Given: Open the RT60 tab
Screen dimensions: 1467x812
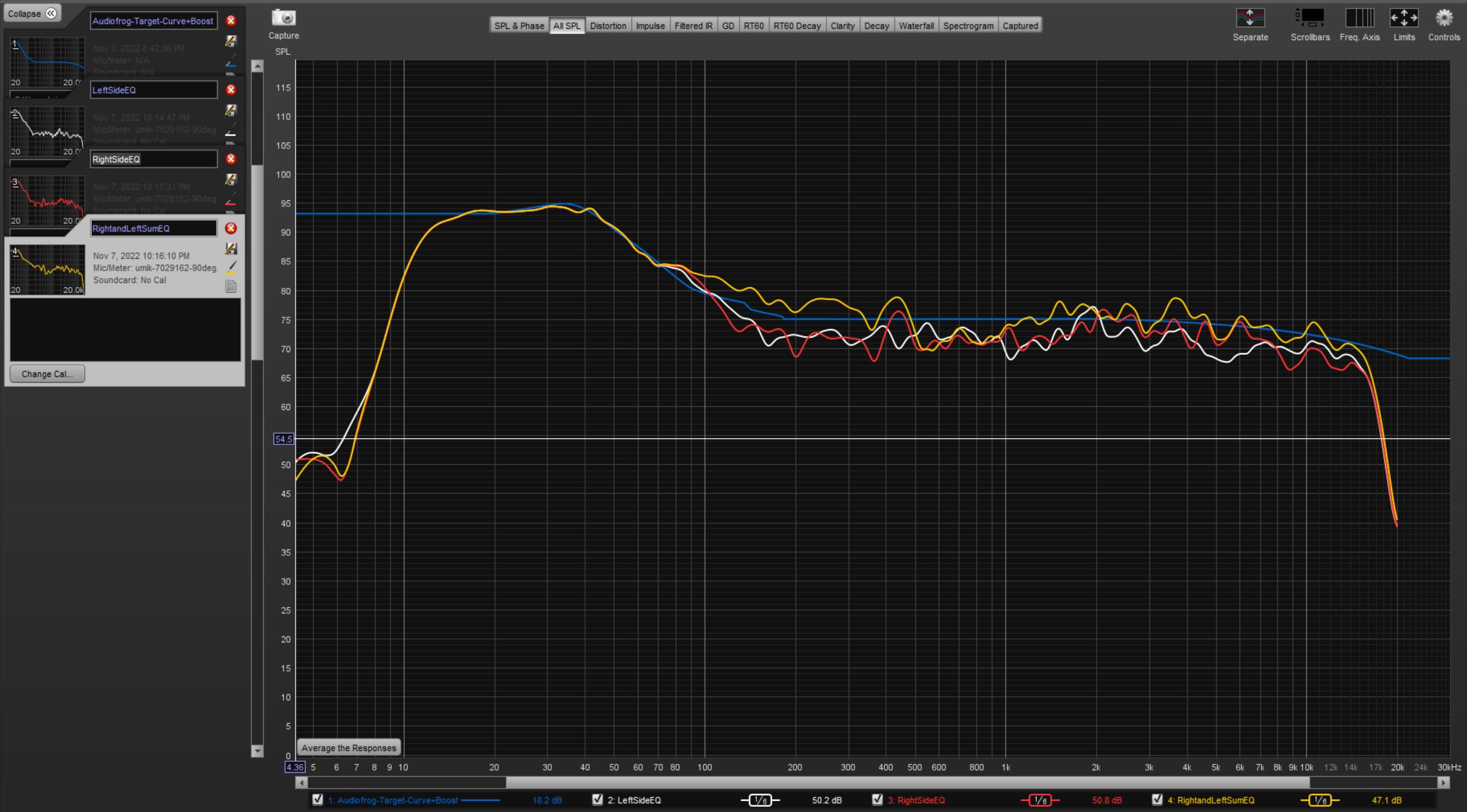Looking at the screenshot, I should (753, 26).
